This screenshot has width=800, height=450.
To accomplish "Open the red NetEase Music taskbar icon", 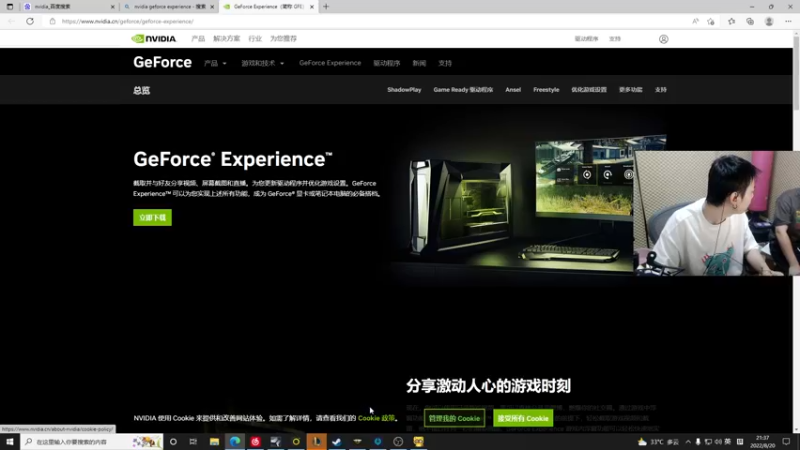I will coord(255,442).
